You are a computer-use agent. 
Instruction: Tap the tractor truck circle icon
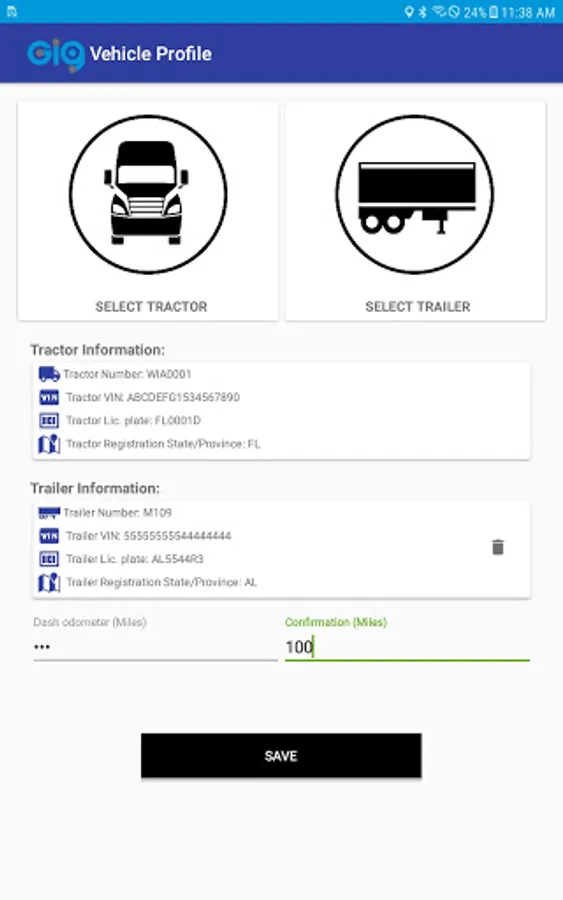148,195
